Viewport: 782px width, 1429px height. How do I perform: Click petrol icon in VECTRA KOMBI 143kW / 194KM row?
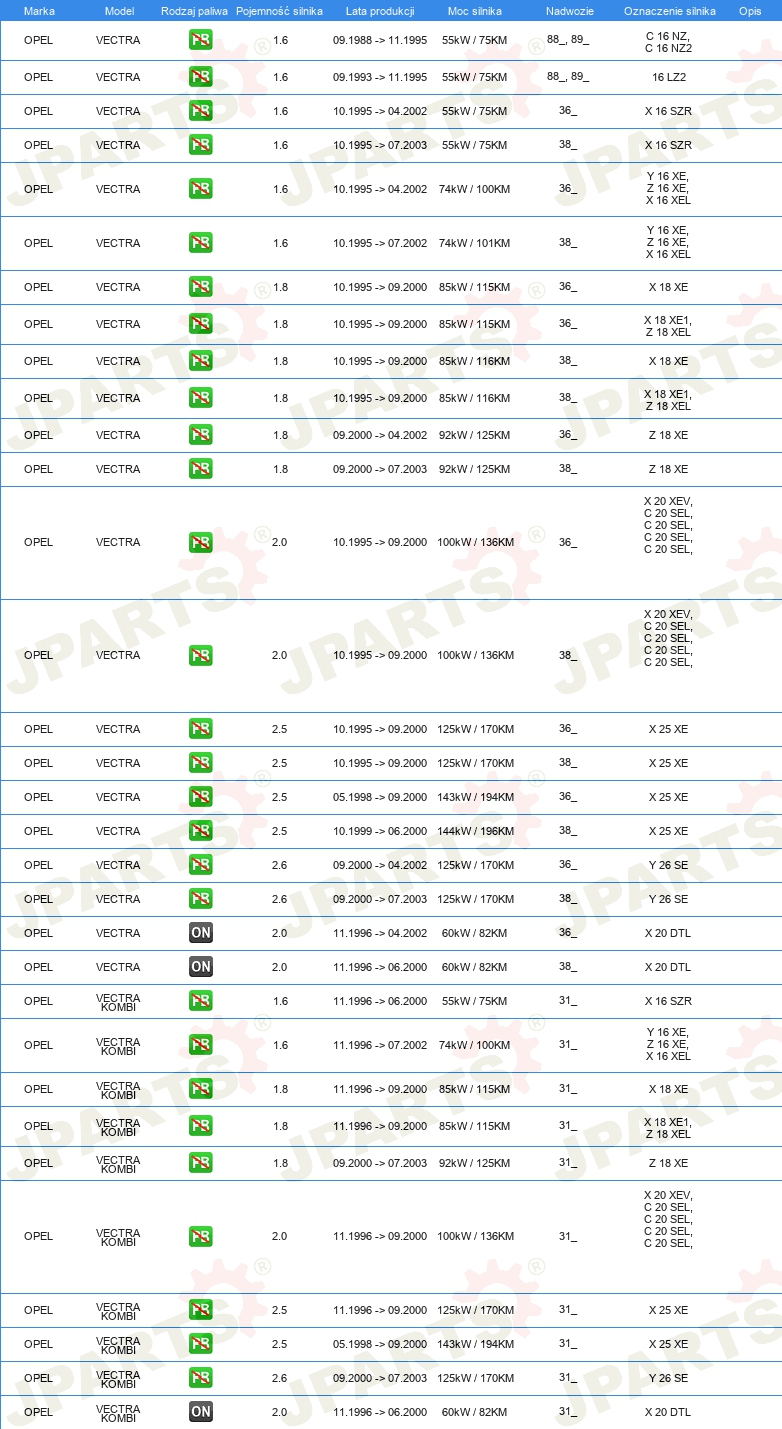pos(201,1344)
